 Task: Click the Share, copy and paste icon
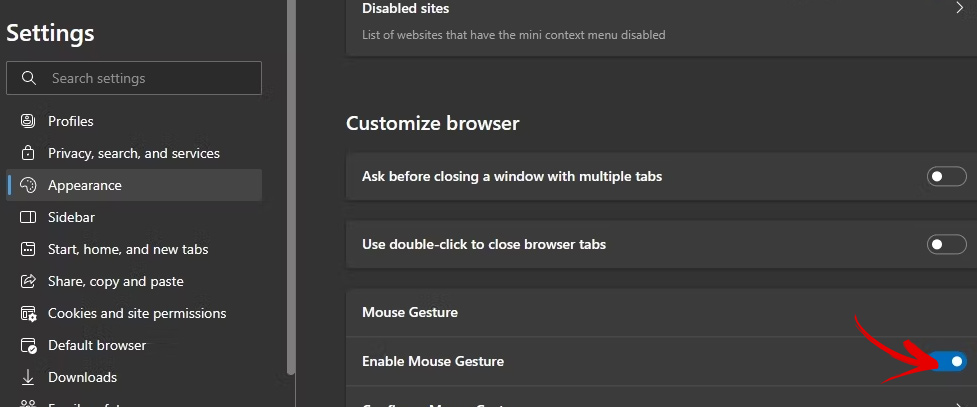[28, 281]
